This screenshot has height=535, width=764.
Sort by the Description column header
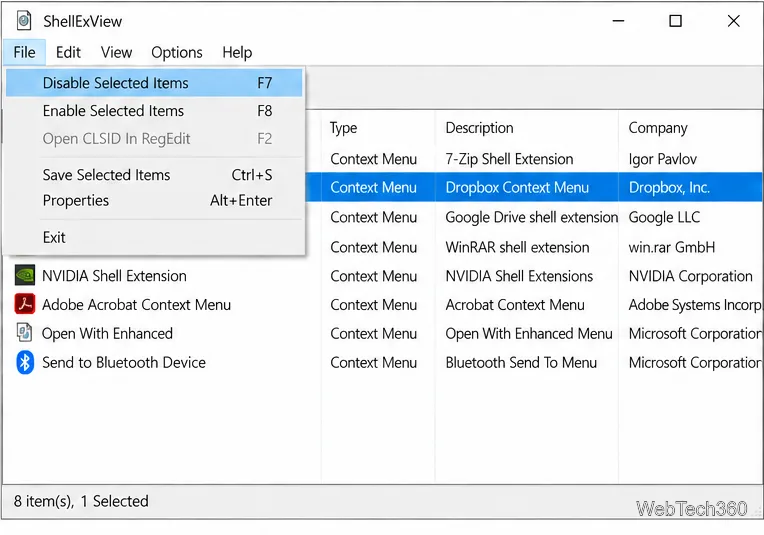(527, 128)
